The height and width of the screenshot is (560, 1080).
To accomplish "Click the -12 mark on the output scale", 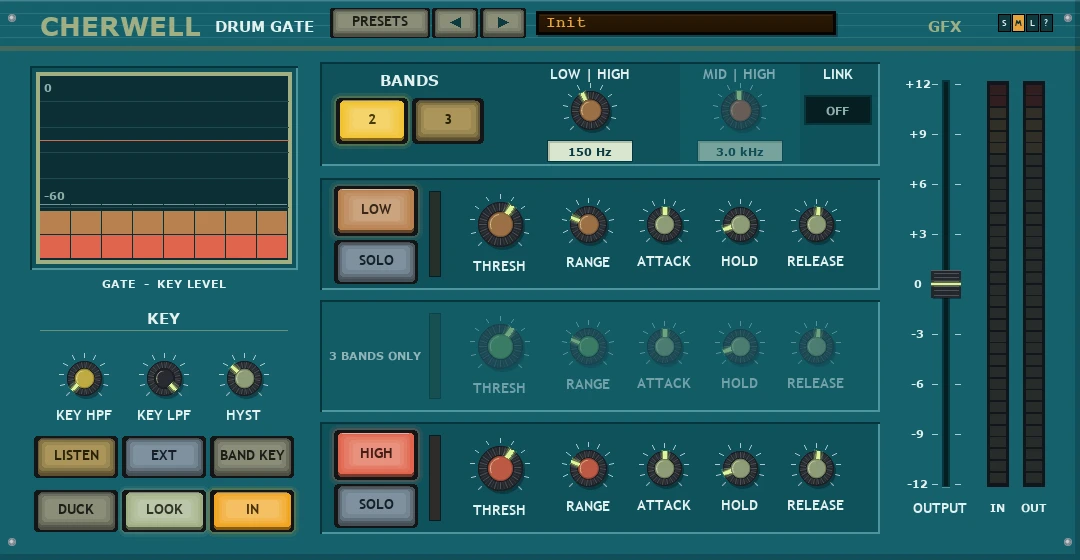I will click(917, 484).
